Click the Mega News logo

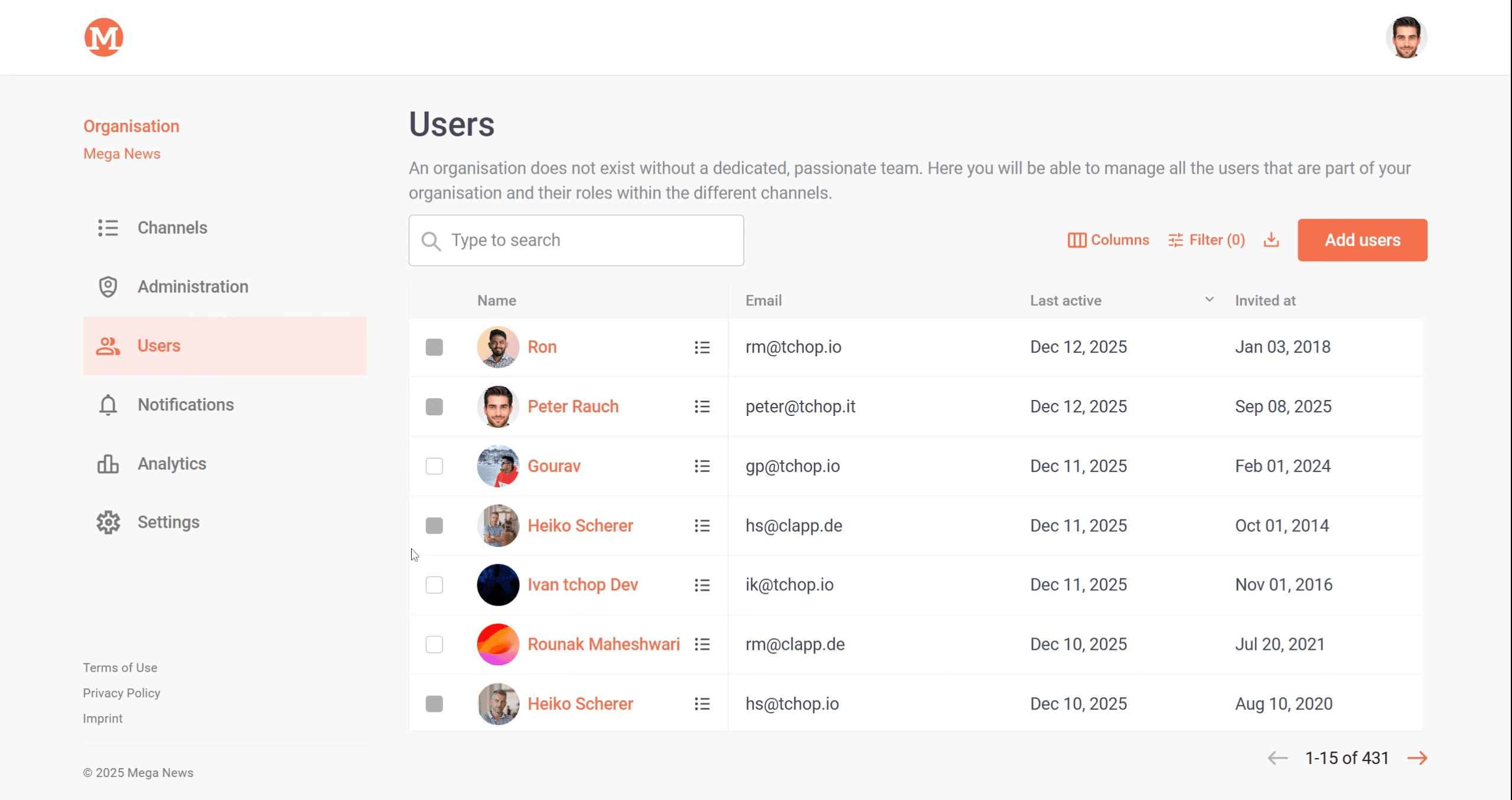pyautogui.click(x=103, y=37)
